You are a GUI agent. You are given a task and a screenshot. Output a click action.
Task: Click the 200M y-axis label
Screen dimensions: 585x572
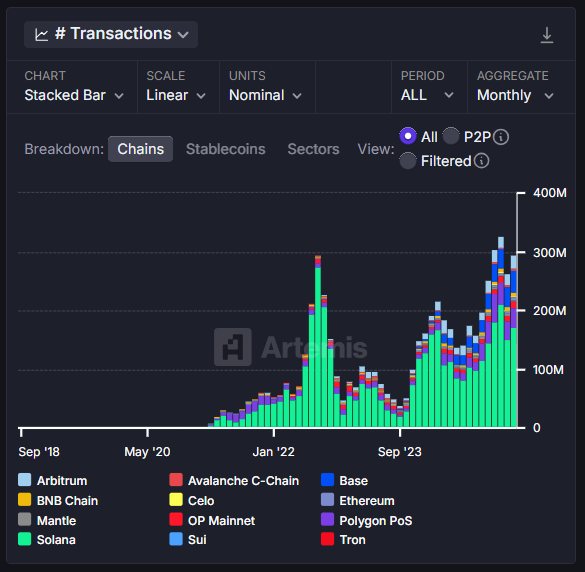click(x=550, y=310)
